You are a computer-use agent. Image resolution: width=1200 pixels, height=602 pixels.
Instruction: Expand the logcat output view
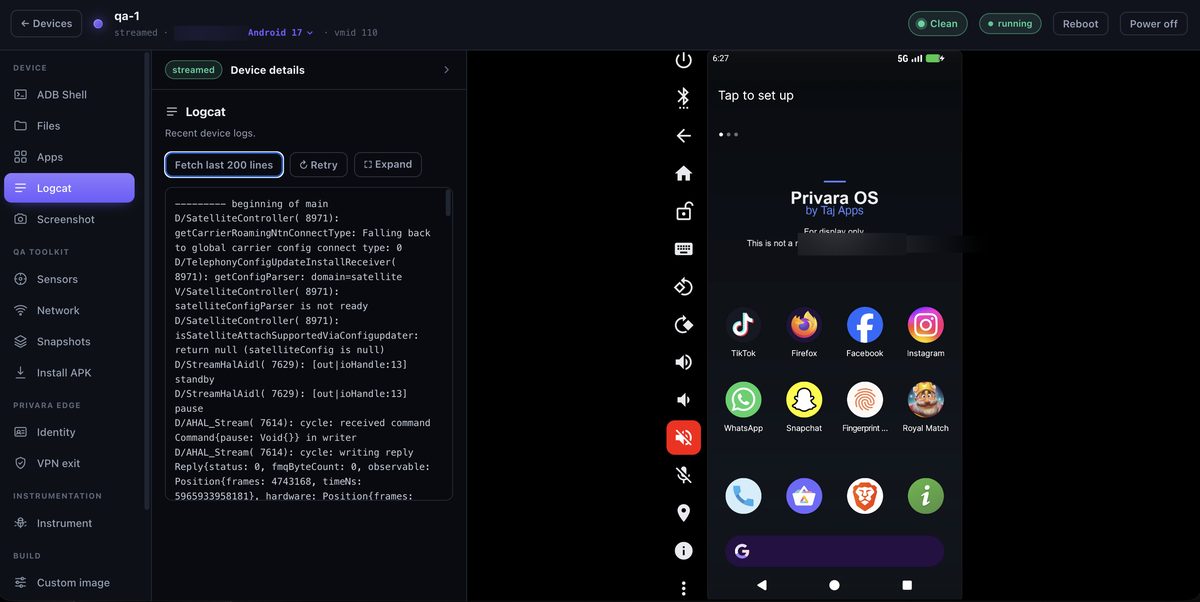click(388, 165)
